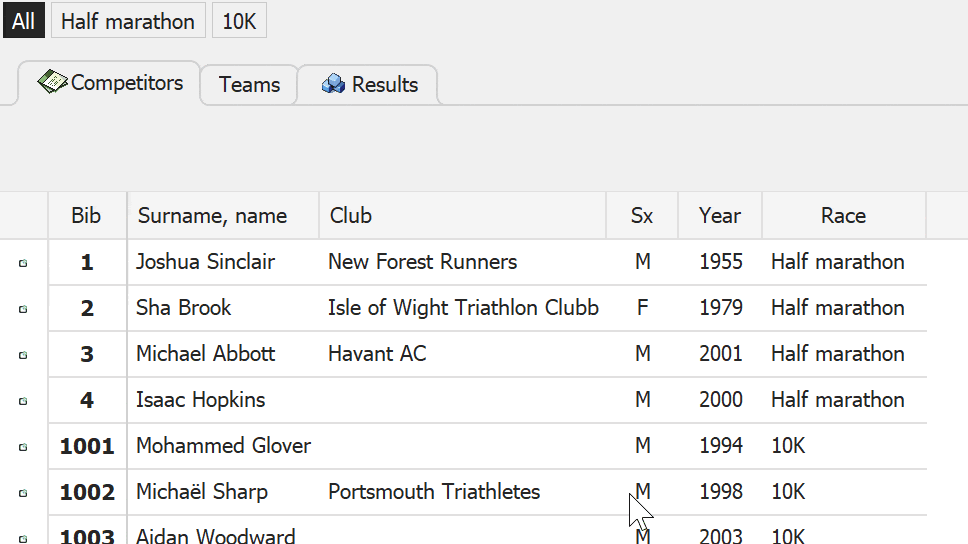Sort by Surname, name column header
Viewport: 968px width, 544px height.
click(x=212, y=216)
